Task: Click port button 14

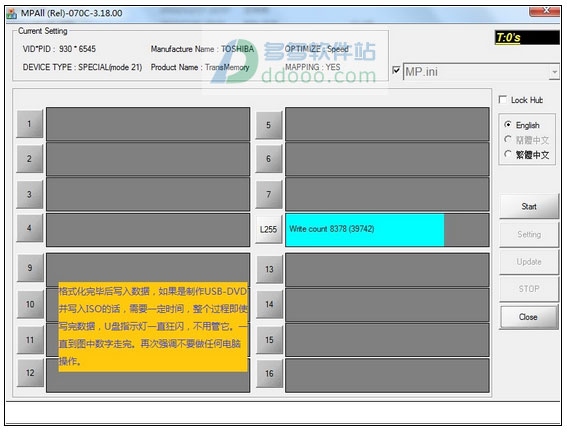Action: [x=269, y=304]
